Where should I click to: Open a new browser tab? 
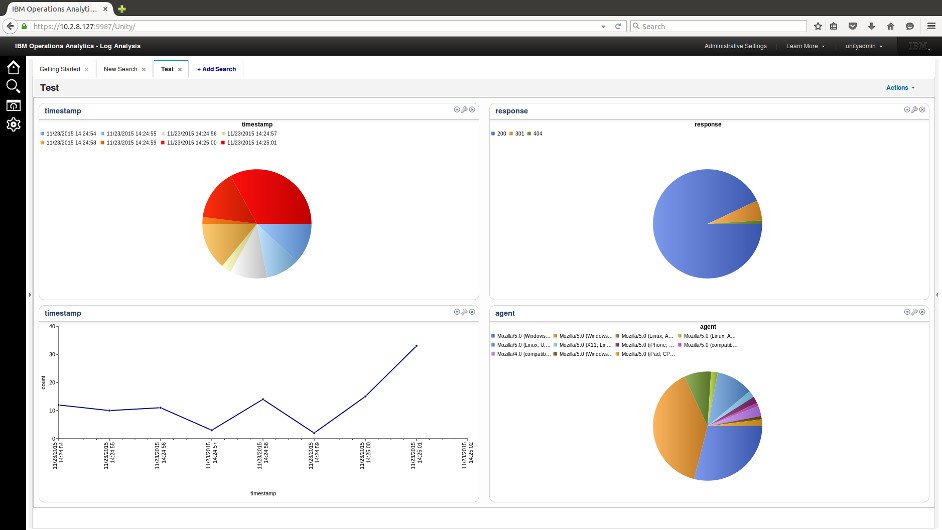[122, 9]
